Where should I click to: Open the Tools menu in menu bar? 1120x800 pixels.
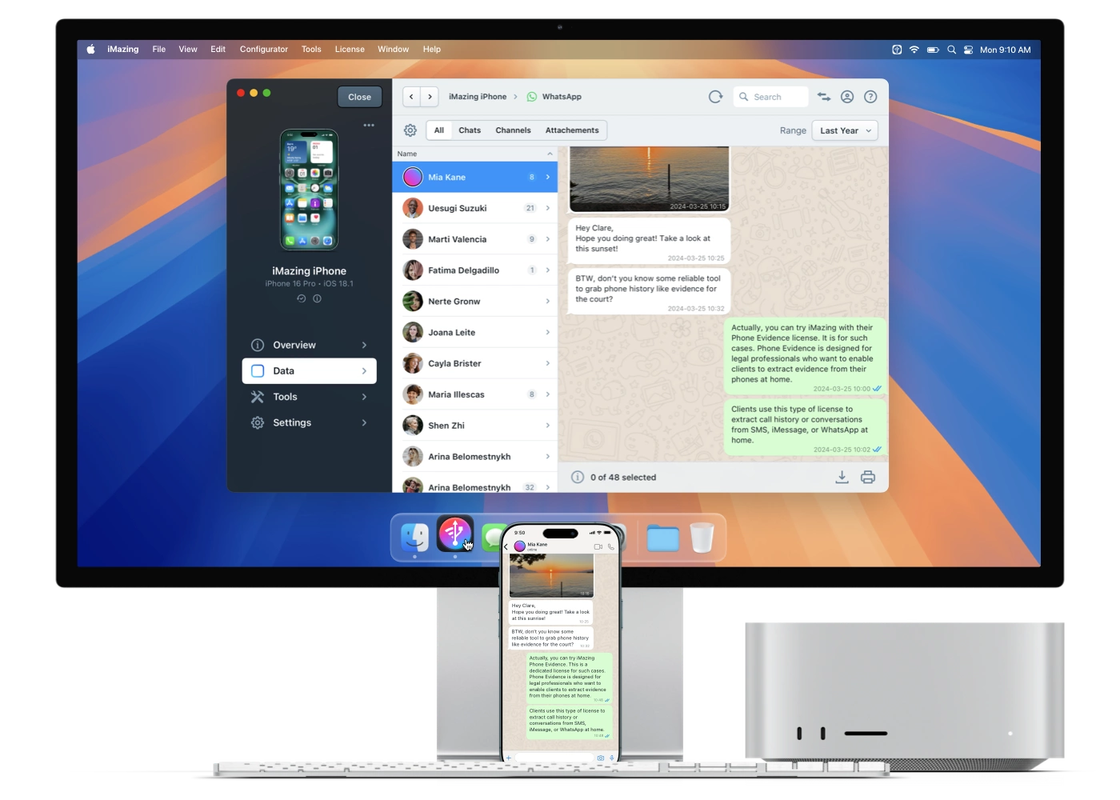[311, 49]
